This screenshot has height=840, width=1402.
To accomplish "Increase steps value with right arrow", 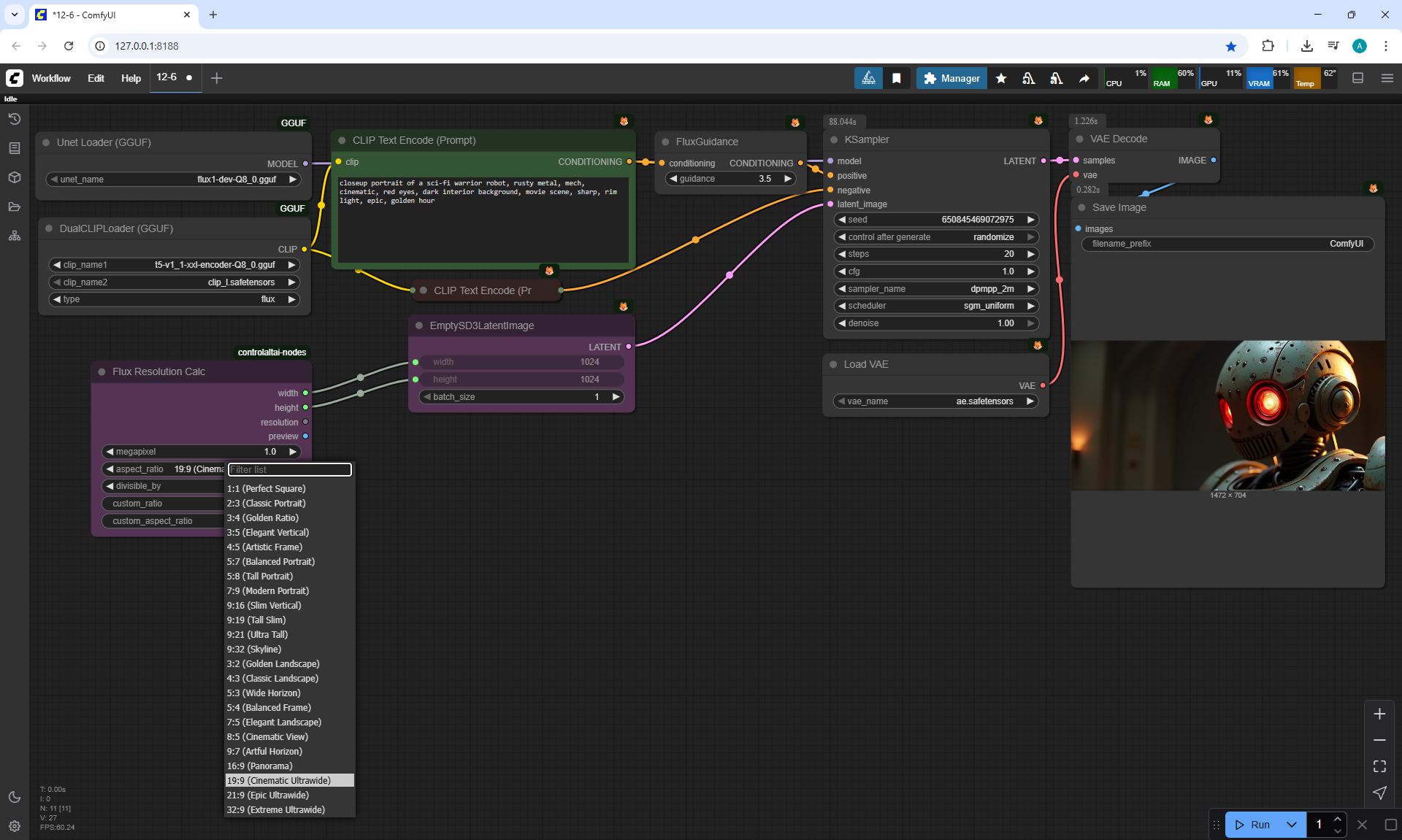I will click(1030, 254).
